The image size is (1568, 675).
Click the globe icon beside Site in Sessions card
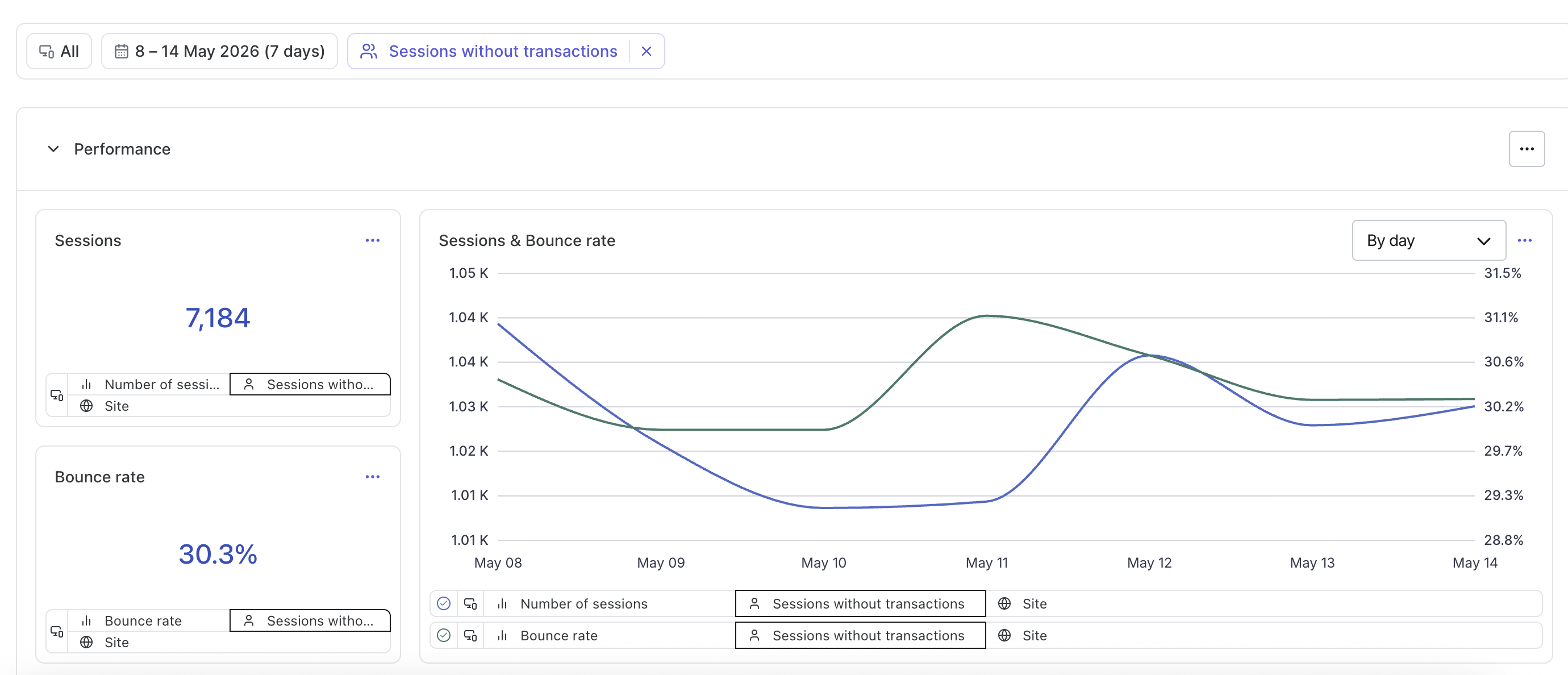click(86, 405)
